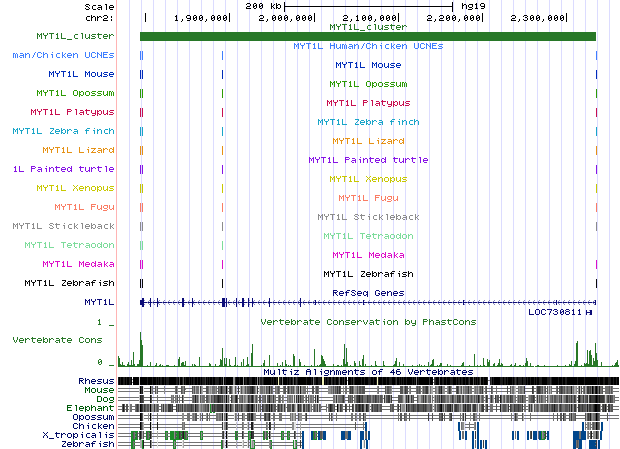The width and height of the screenshot is (620, 449).
Task: Select the left-side MYT1L Stickleback label
Action: [63, 226]
